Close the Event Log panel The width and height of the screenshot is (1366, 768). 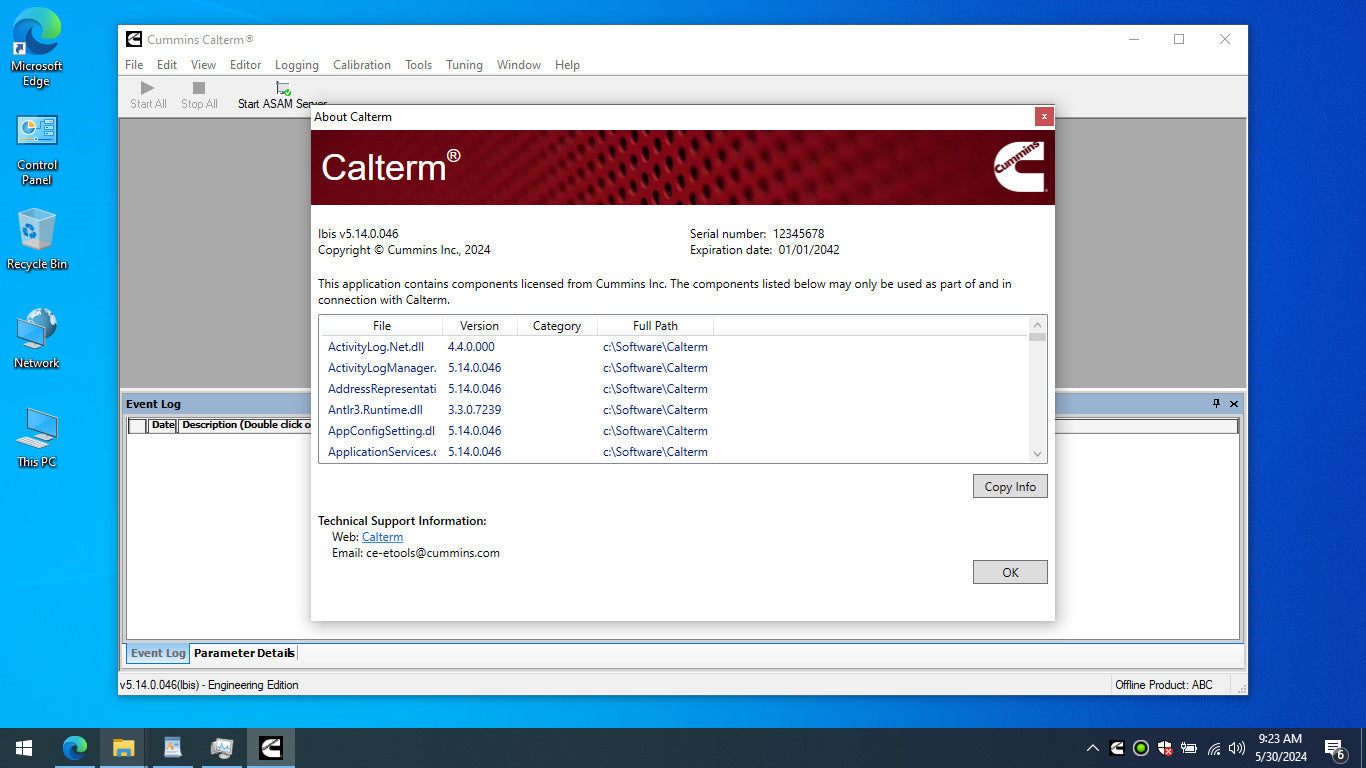click(x=1234, y=404)
